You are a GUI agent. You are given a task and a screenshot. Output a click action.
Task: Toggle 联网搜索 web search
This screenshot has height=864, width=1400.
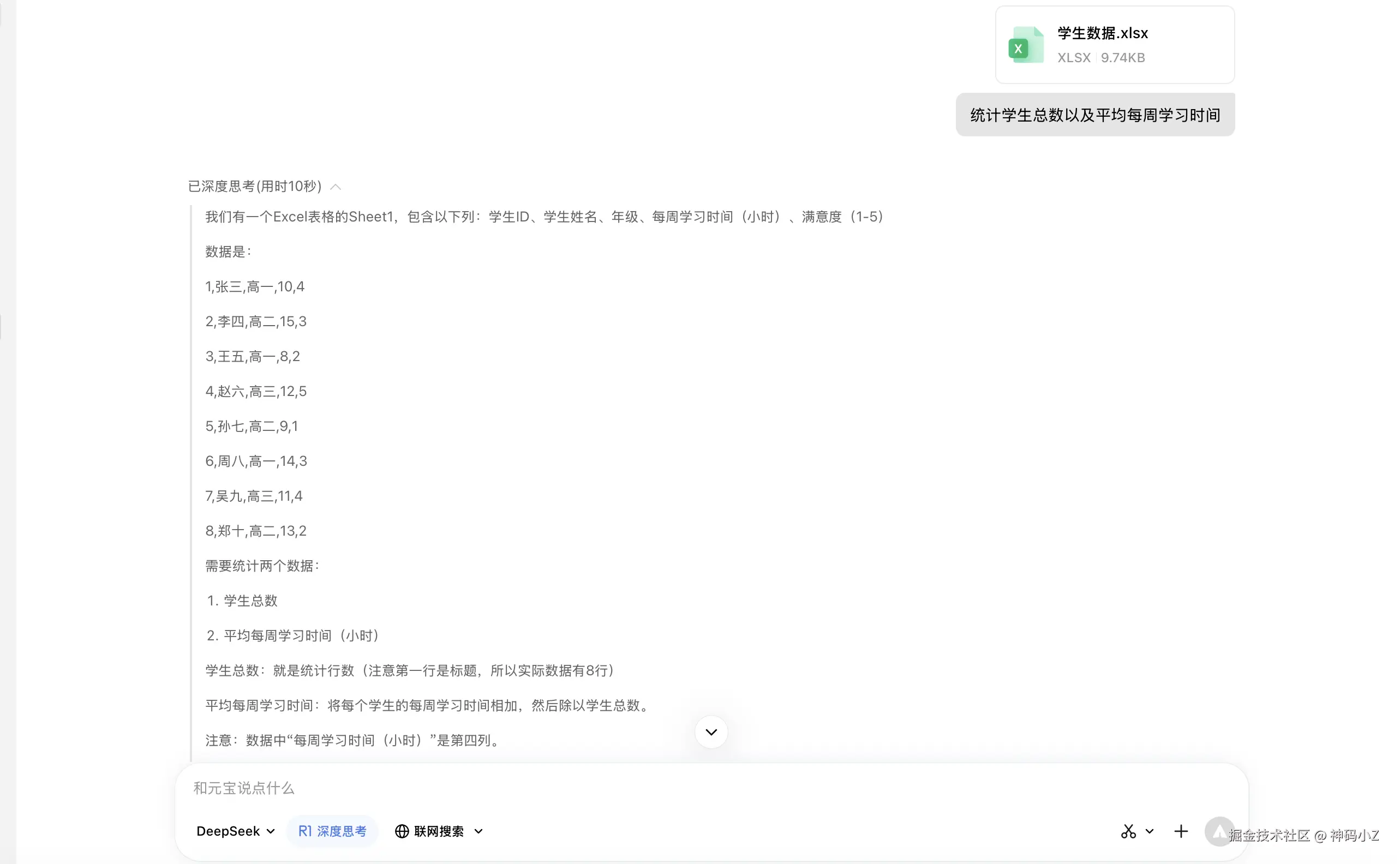pos(438,831)
